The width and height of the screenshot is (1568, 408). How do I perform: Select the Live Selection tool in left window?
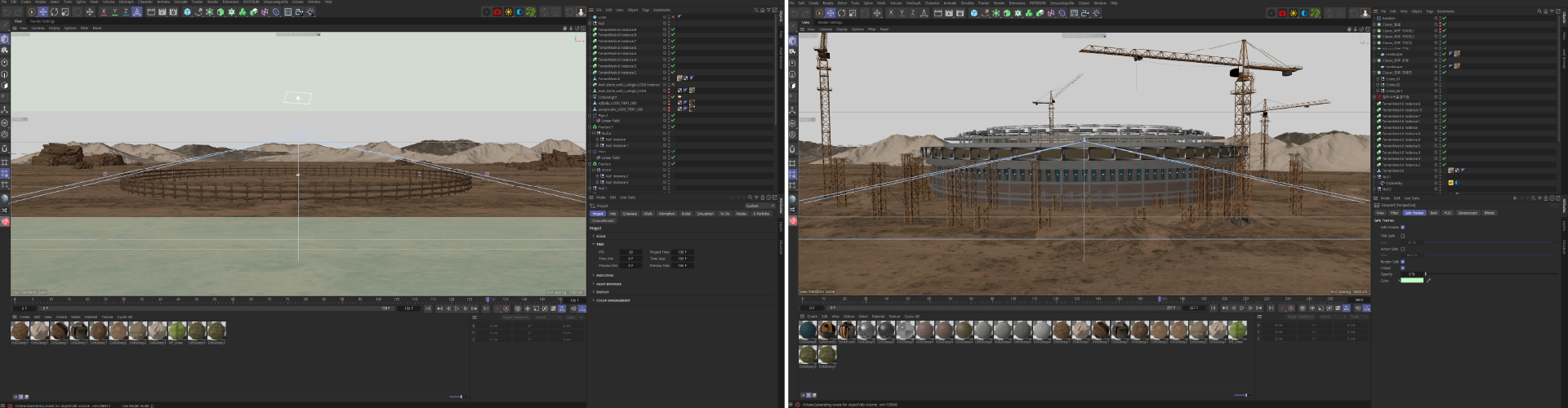tap(32, 11)
